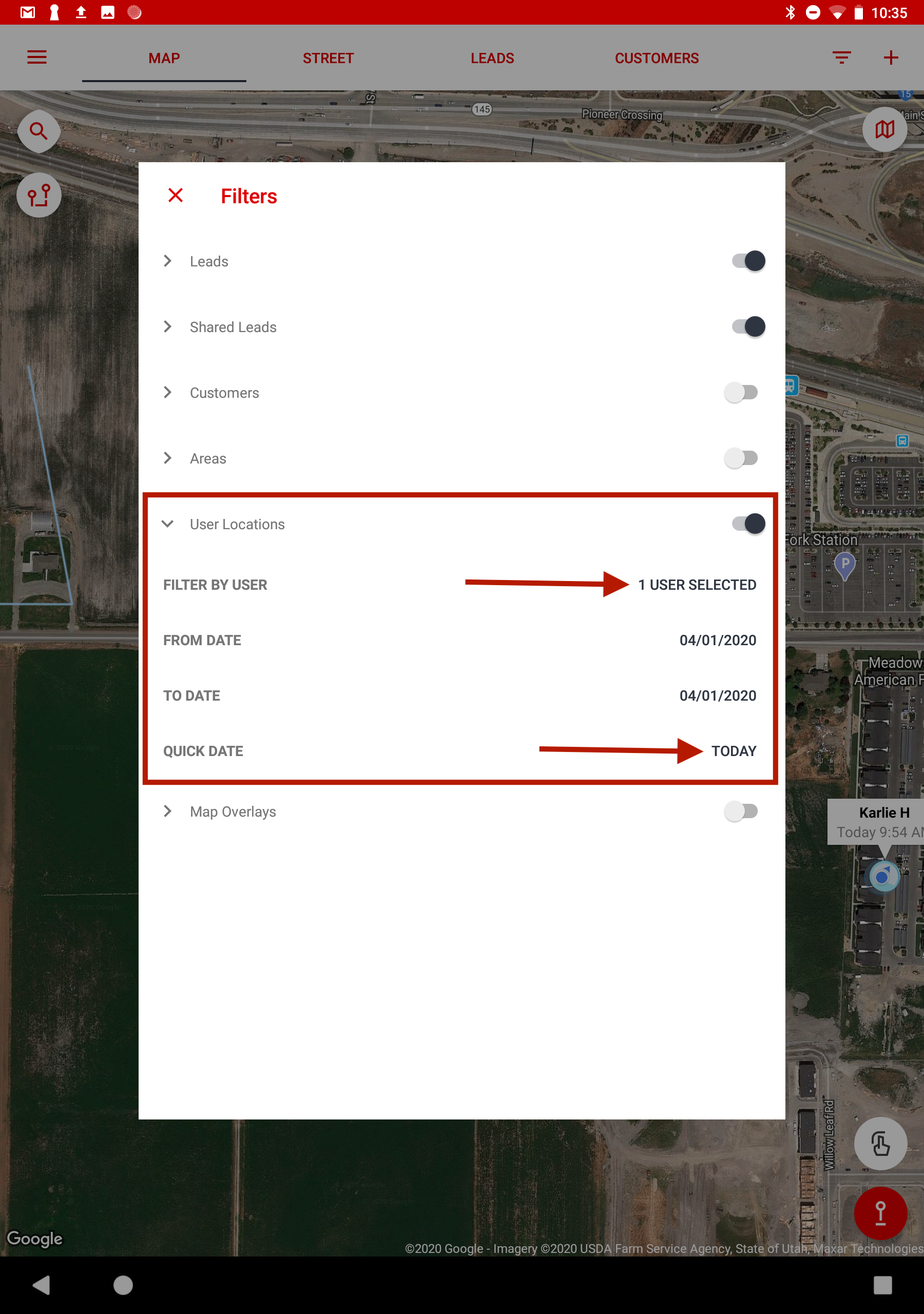Screen dimensions: 924x1314
Task: Switch to the LEADS tab
Action: [492, 58]
